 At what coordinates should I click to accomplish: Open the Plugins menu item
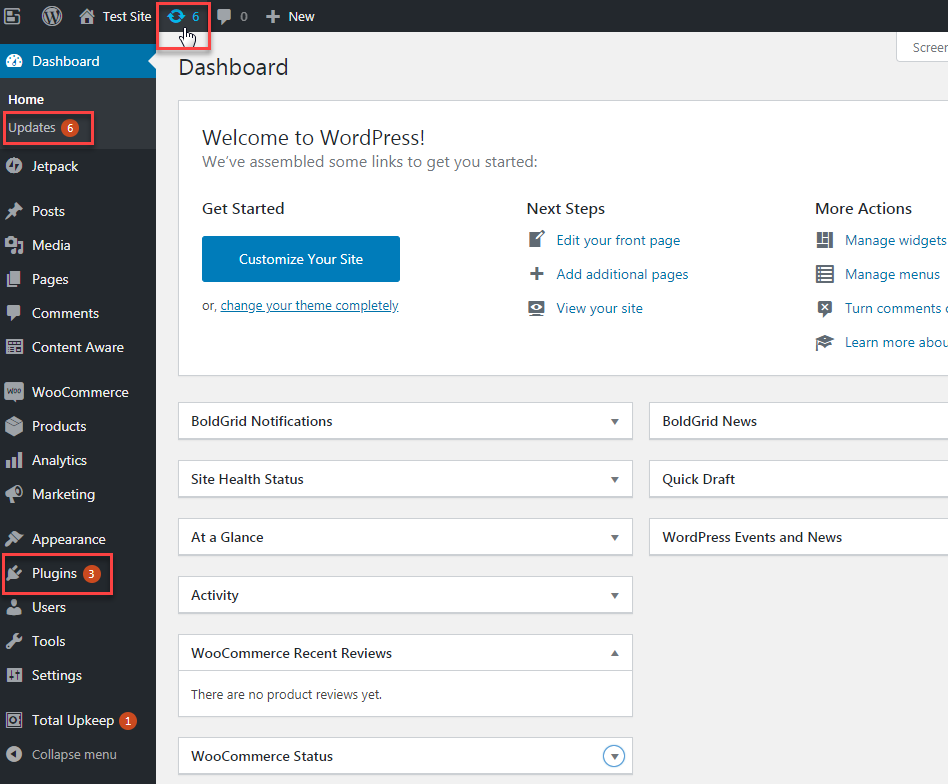[x=54, y=573]
